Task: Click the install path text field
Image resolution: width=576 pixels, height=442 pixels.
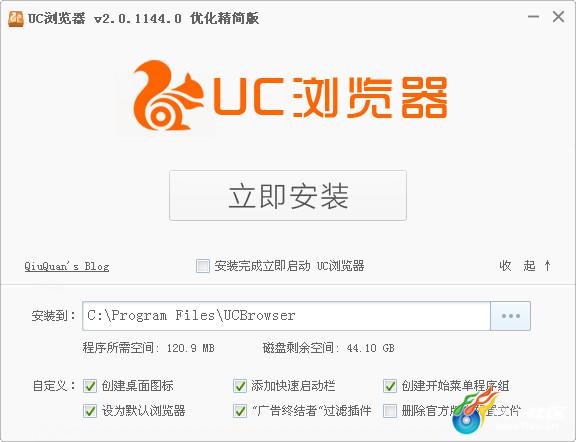Action: tap(287, 316)
